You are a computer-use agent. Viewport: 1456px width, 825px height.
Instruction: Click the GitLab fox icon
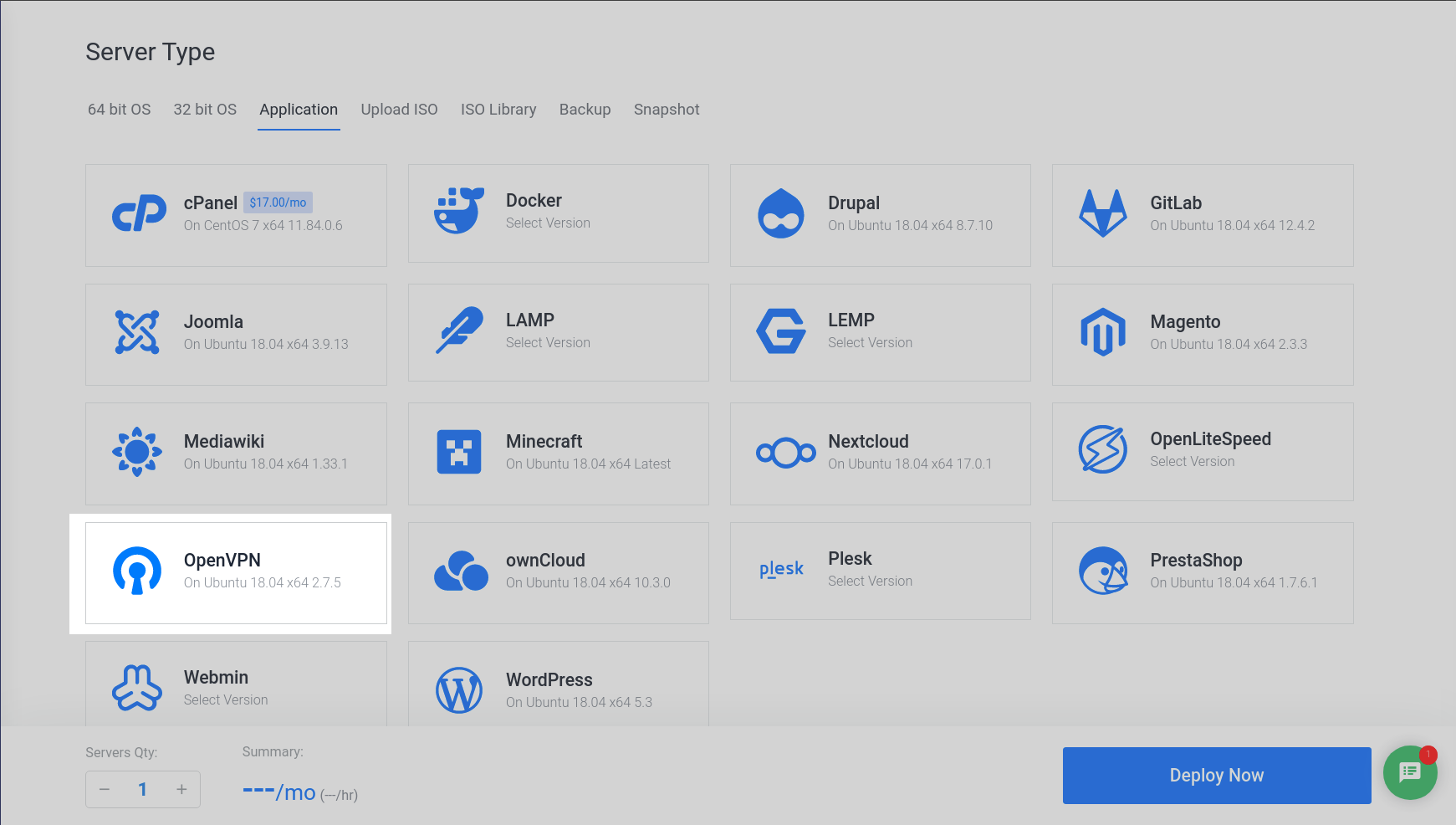tap(1103, 213)
